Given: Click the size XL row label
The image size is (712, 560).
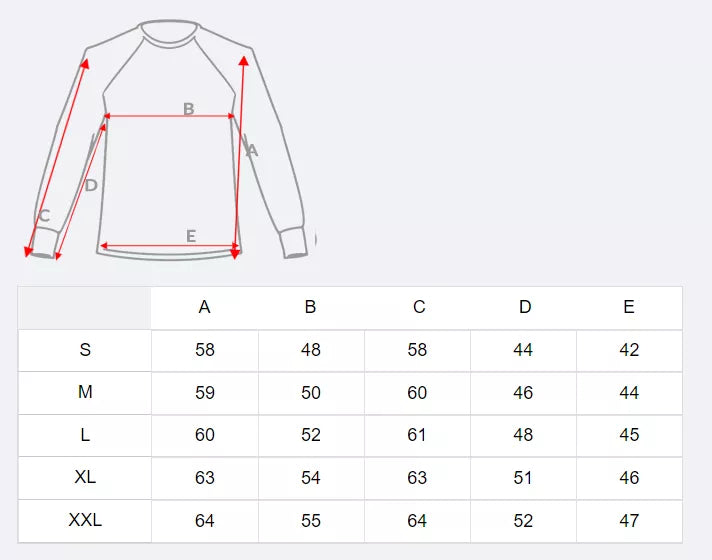Looking at the screenshot, I should click(x=85, y=478).
